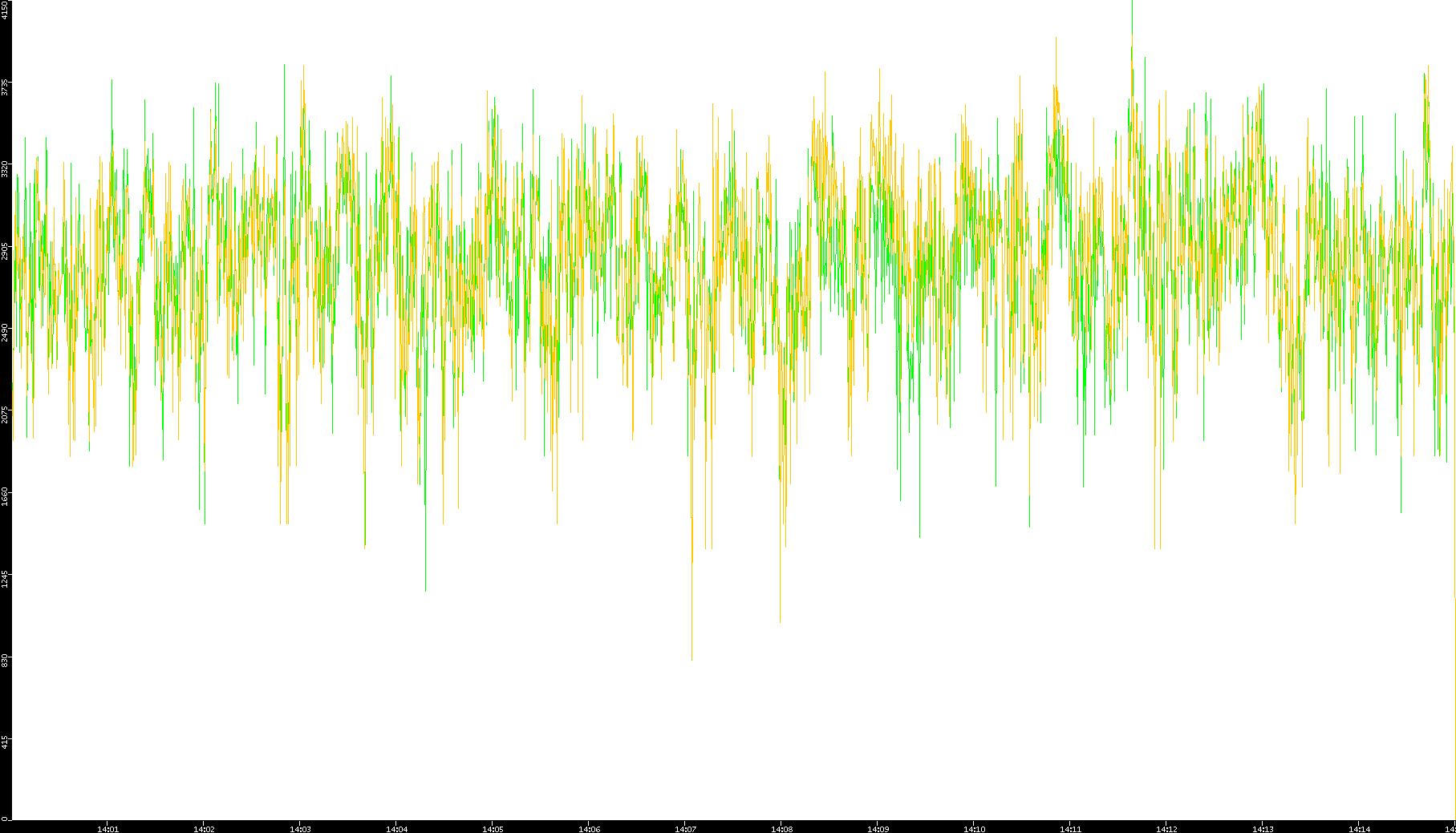Select the 14:03 timestamp on the time axis
The width and height of the screenshot is (1456, 833).
tap(300, 829)
